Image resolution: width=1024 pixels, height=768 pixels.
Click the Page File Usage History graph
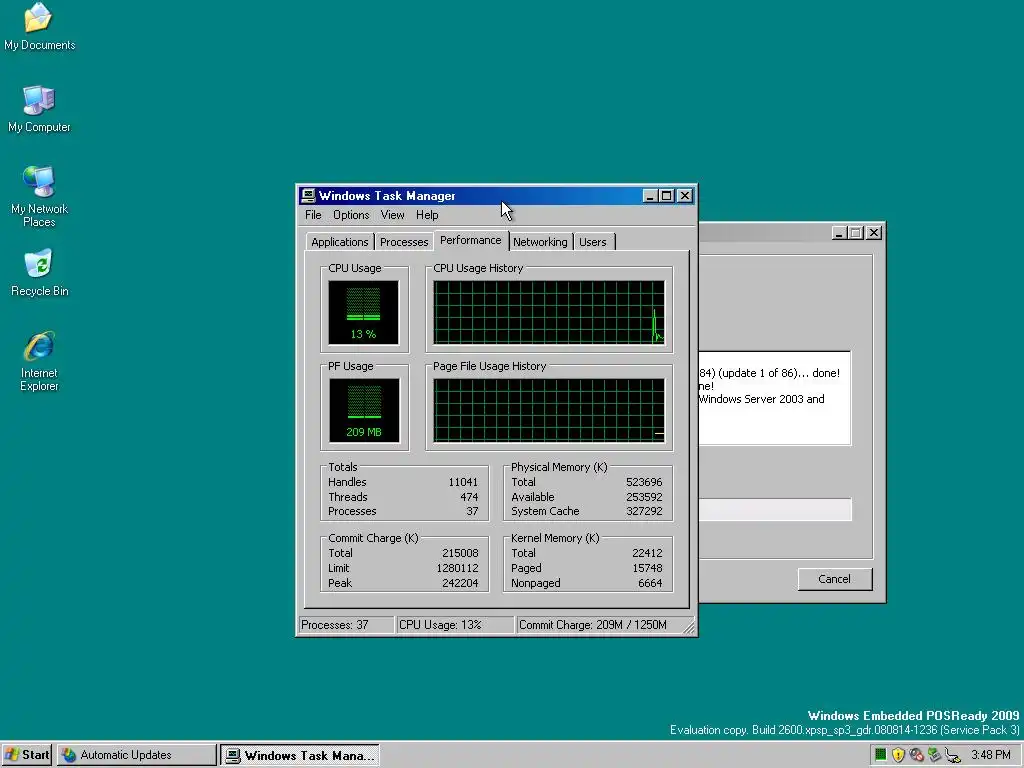pos(549,410)
